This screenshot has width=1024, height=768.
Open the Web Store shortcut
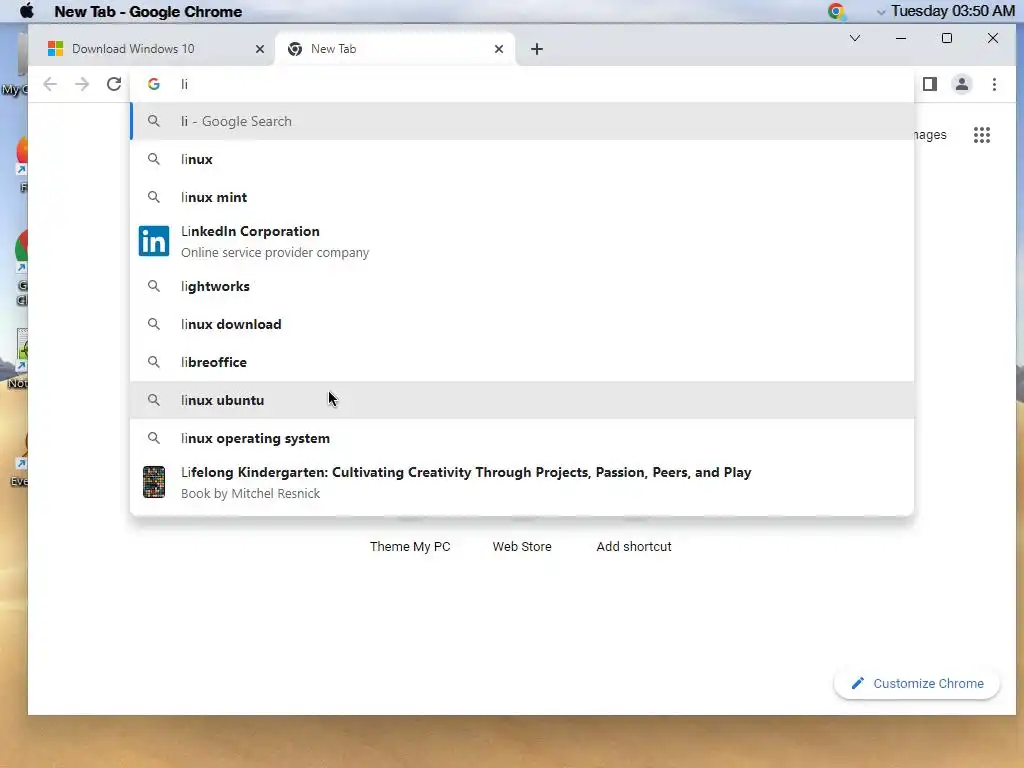[x=522, y=547]
